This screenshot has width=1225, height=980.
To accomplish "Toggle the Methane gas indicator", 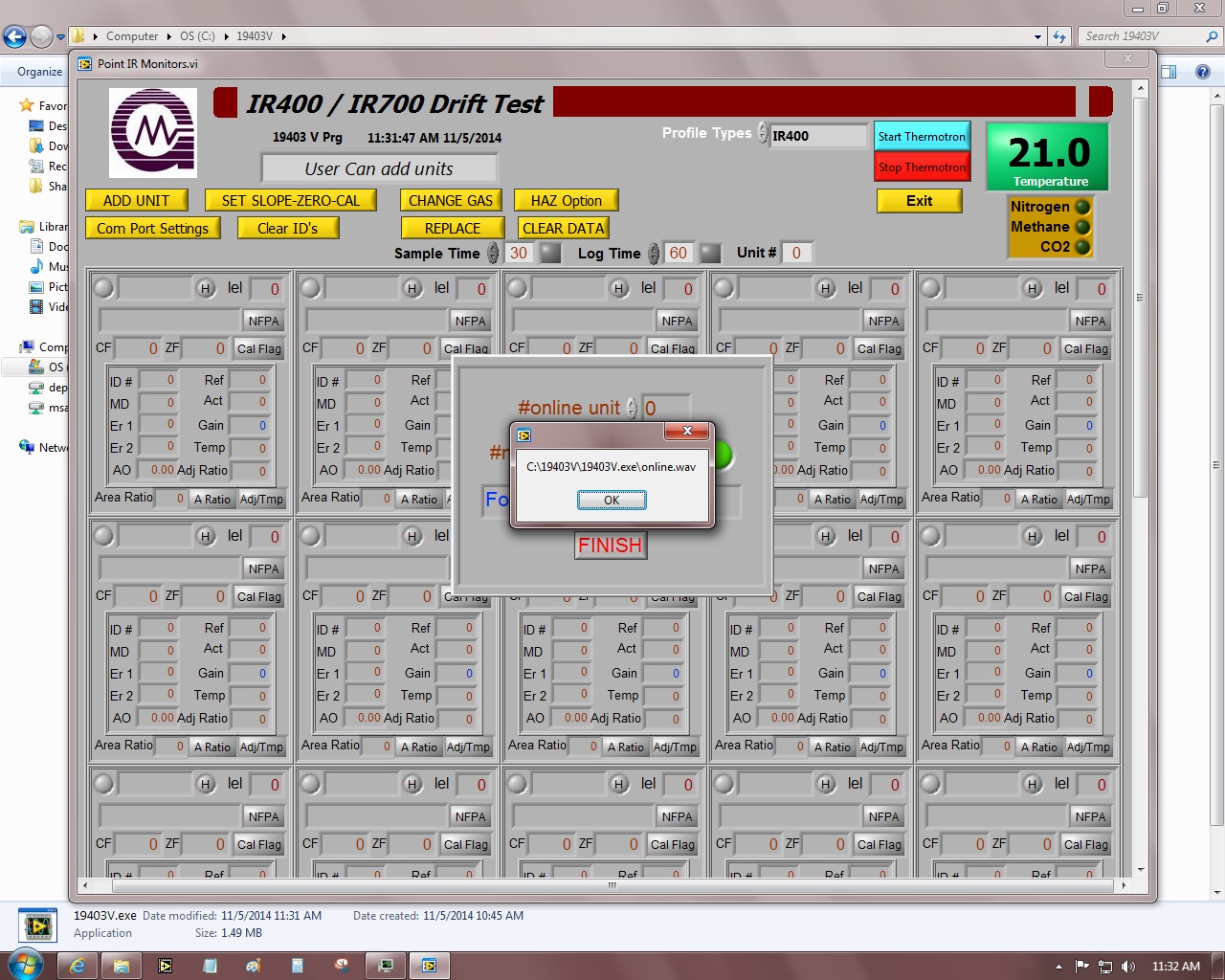I will coord(1082,227).
